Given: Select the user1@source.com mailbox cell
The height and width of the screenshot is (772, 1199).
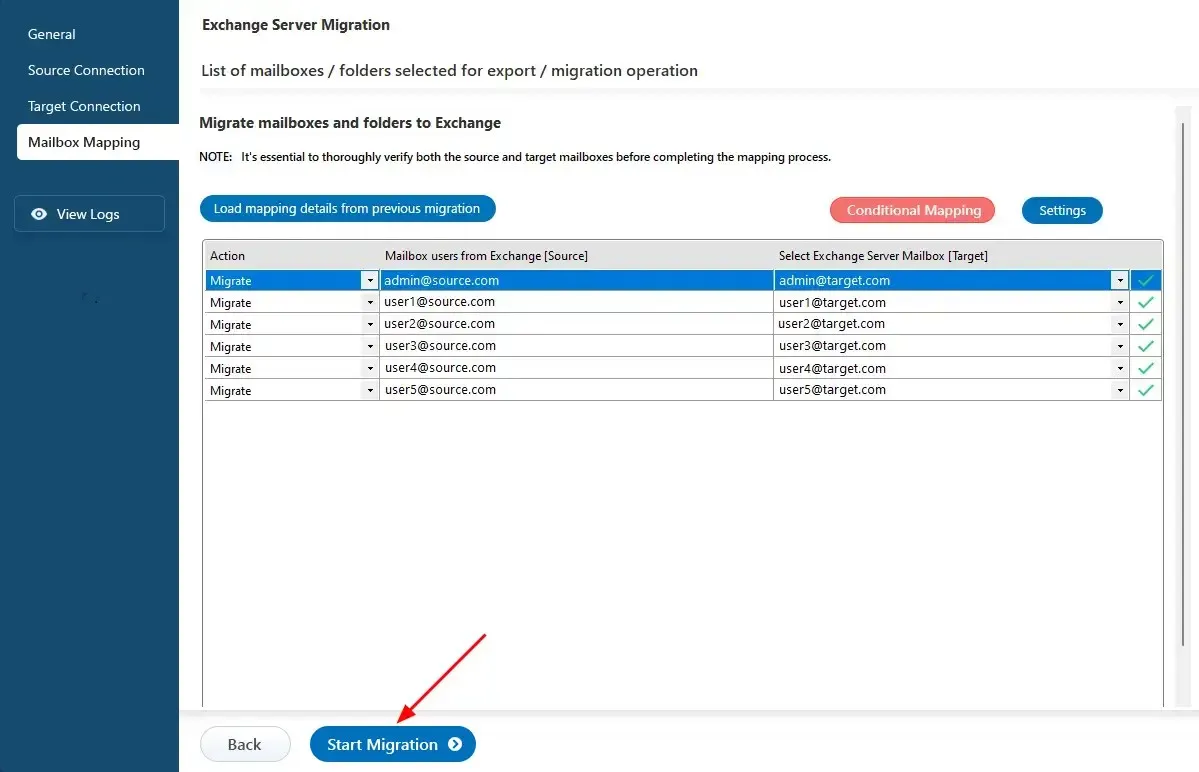Looking at the screenshot, I should [577, 302].
